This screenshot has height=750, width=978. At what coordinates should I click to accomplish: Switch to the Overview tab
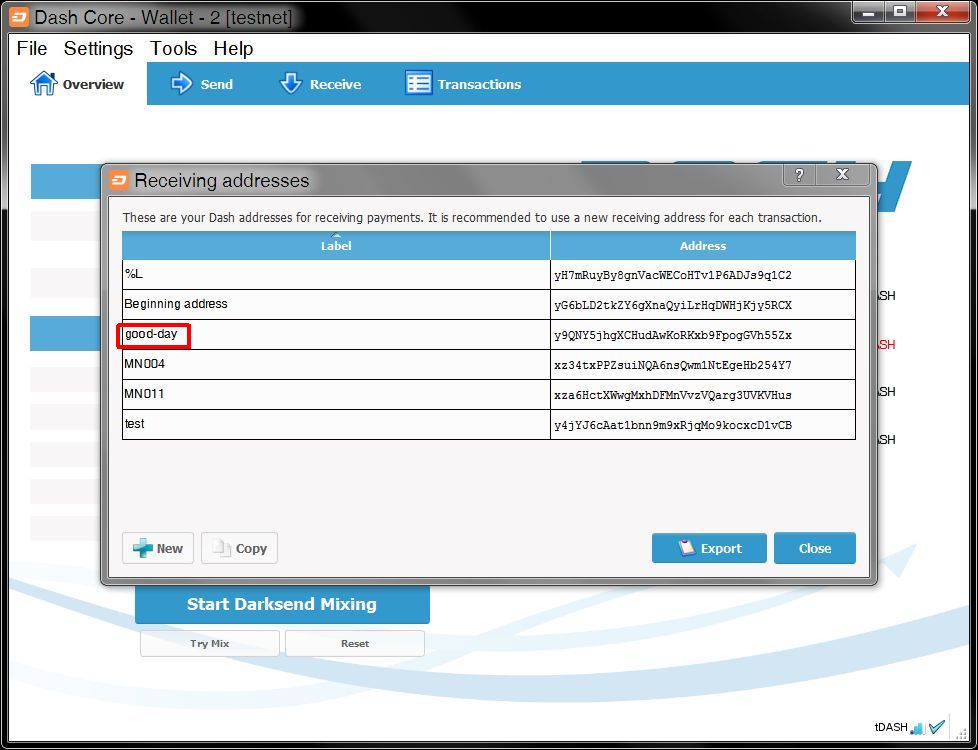(78, 84)
